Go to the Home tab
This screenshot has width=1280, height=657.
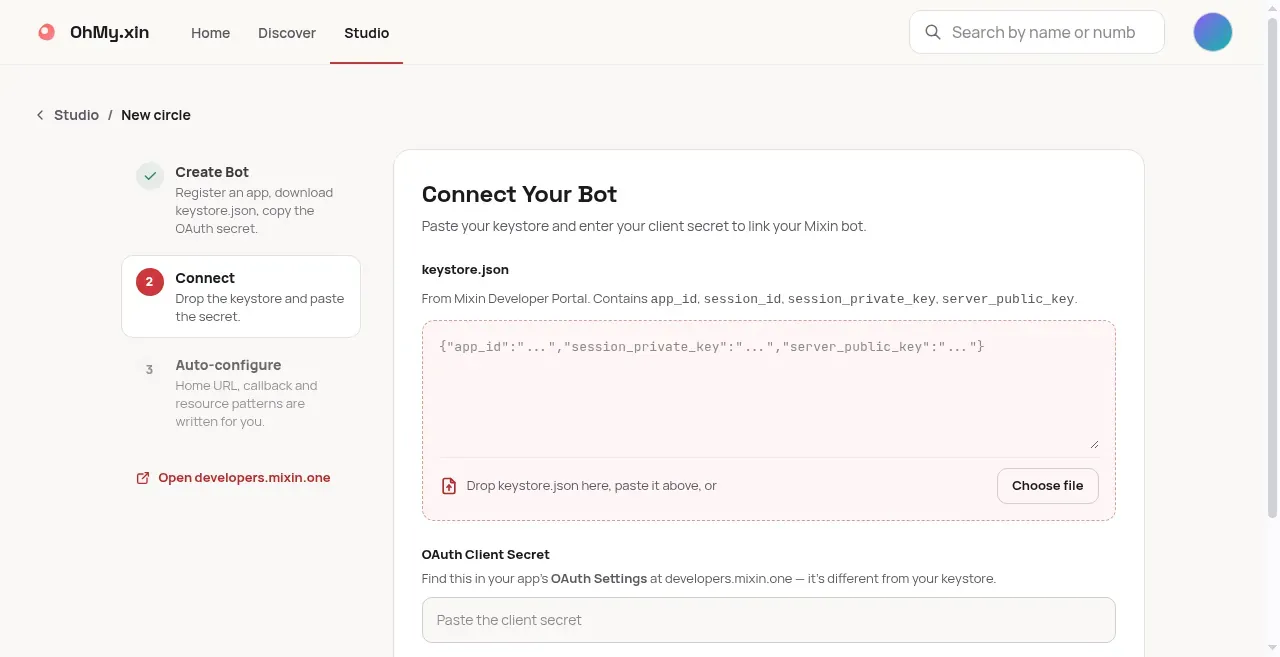pos(211,33)
